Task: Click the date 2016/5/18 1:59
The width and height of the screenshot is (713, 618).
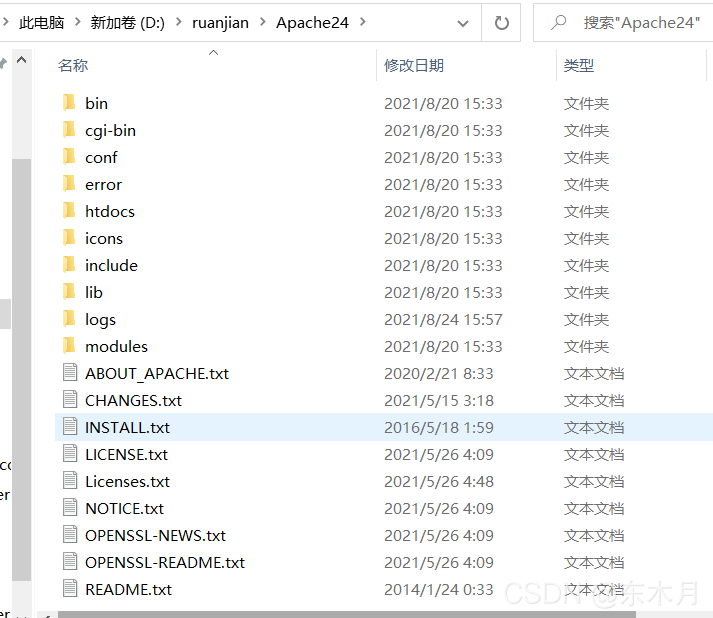Action: click(438, 427)
